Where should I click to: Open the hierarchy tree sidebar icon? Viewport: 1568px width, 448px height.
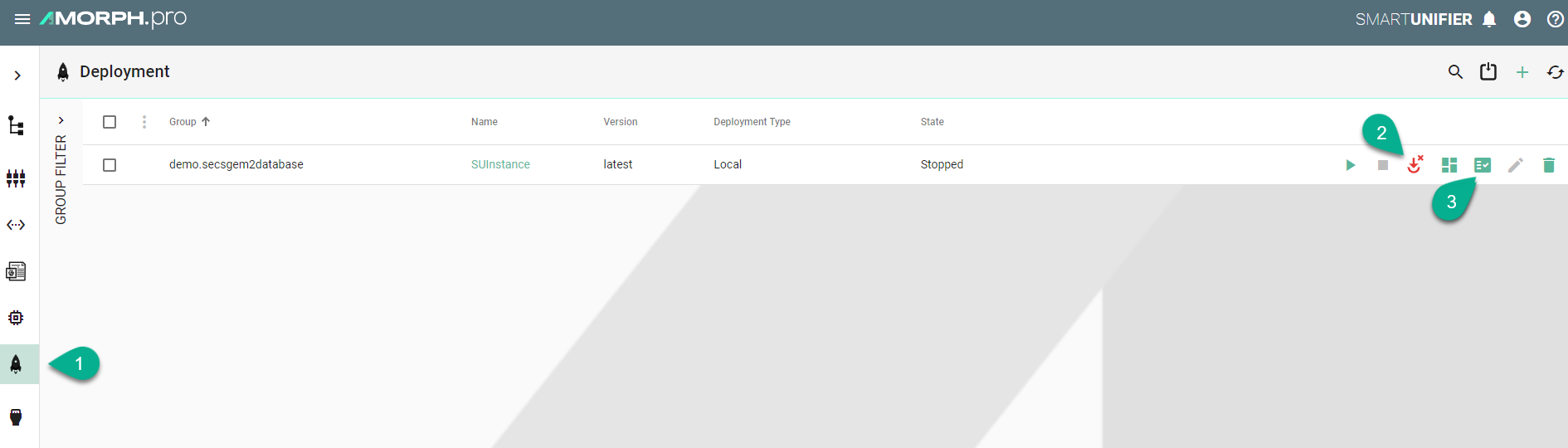16,125
